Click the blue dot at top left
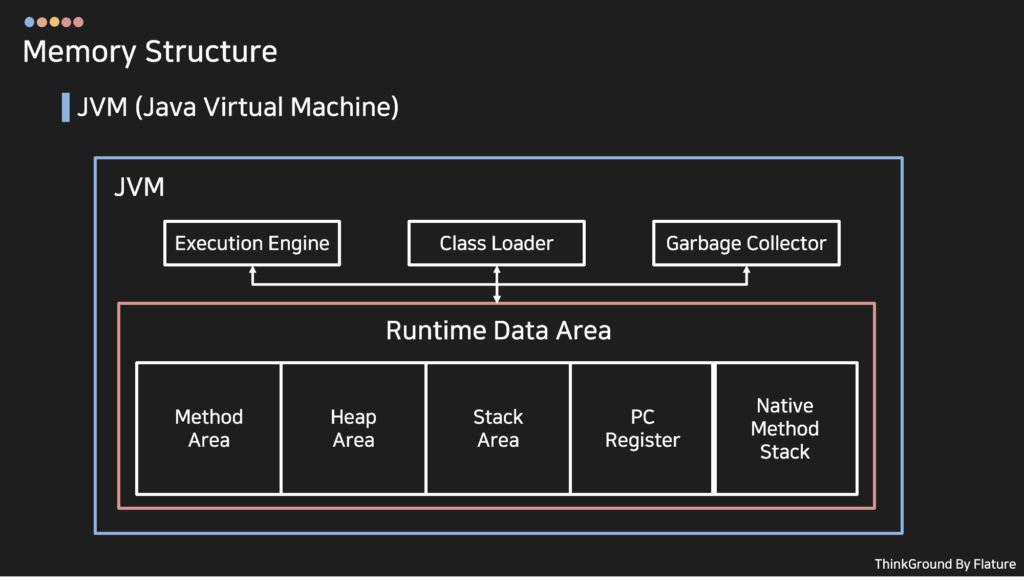This screenshot has height=580, width=1024. tap(29, 22)
